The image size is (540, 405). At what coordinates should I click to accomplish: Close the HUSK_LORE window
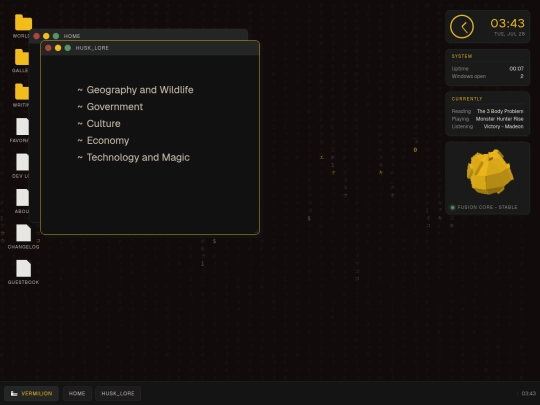coord(48,48)
